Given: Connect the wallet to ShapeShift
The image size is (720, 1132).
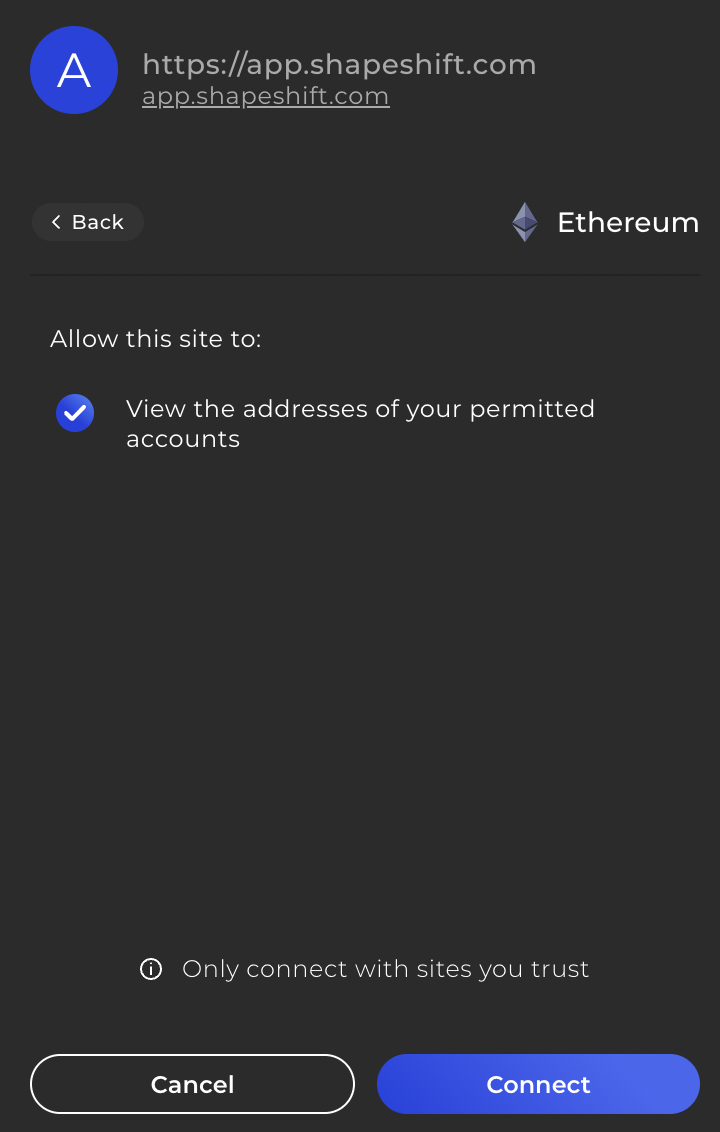Looking at the screenshot, I should tap(539, 1084).
